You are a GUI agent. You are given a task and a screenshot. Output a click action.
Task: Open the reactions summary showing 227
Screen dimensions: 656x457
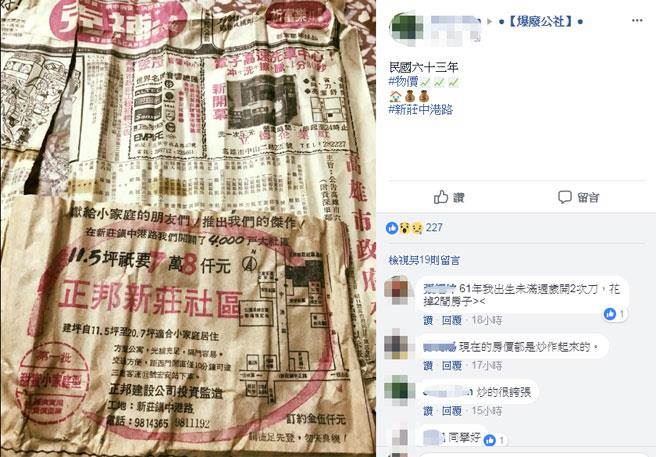coord(414,228)
